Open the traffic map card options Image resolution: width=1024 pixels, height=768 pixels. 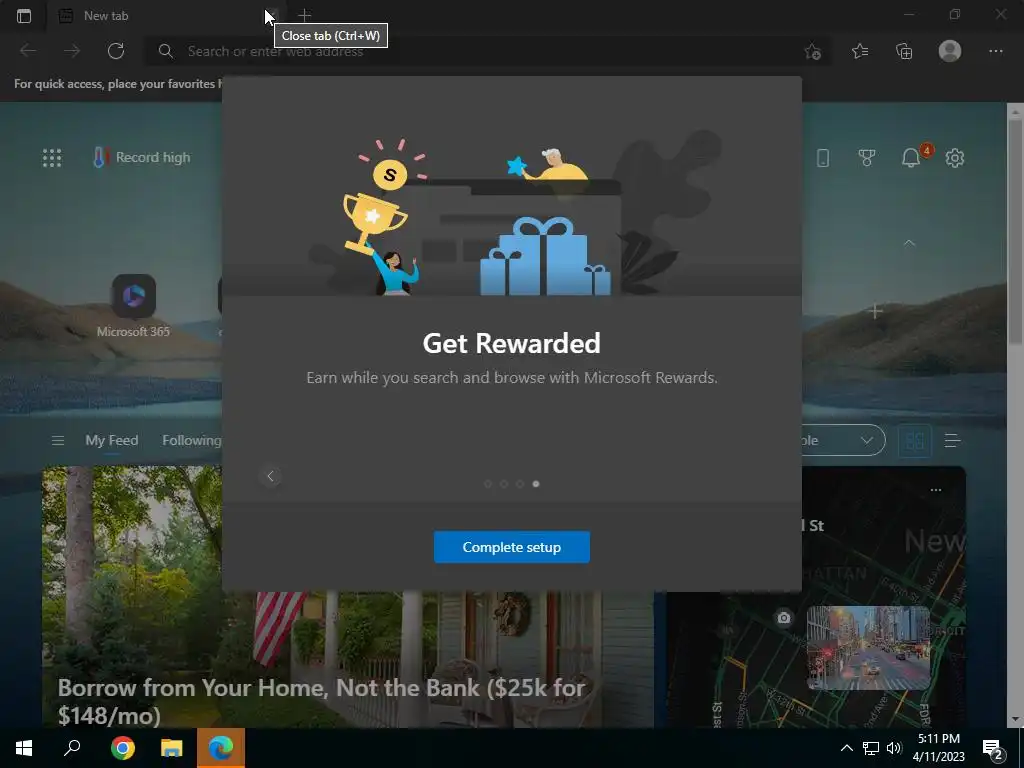click(x=936, y=490)
